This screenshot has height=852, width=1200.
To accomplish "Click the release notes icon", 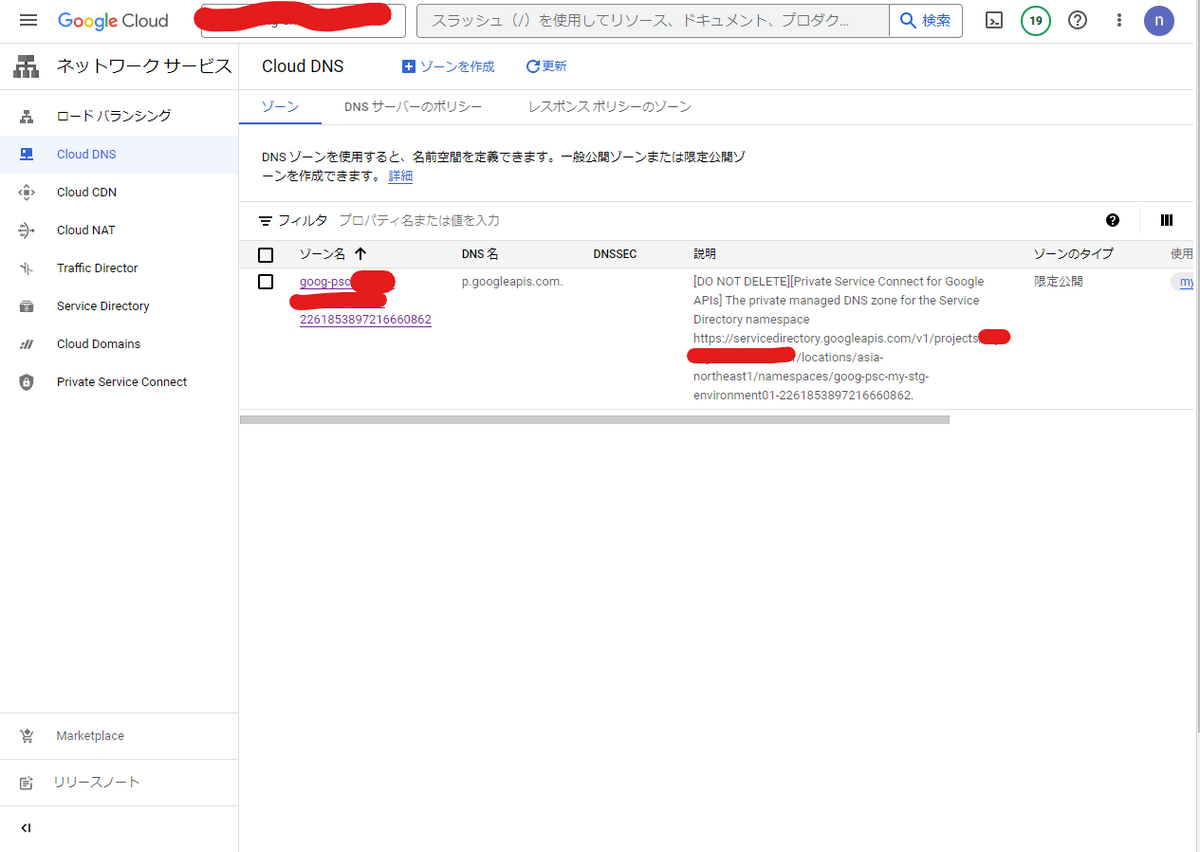I will point(27,783).
